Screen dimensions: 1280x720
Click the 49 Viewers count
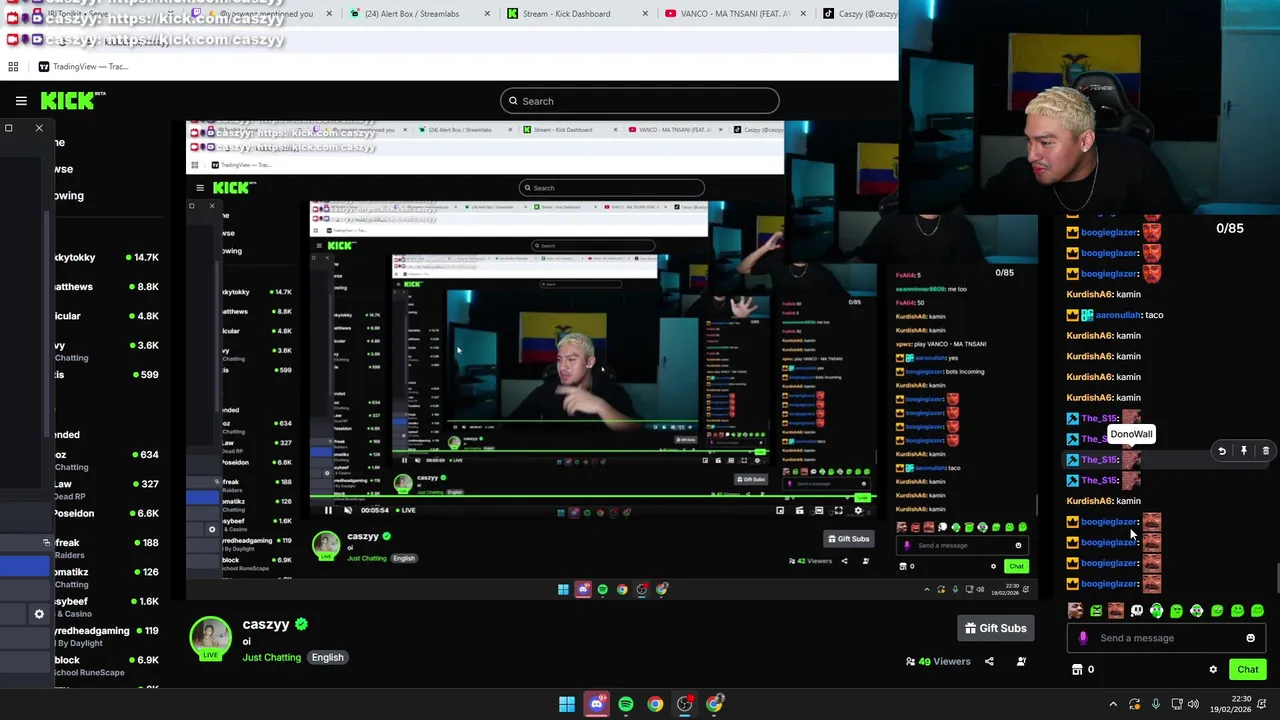click(x=938, y=661)
